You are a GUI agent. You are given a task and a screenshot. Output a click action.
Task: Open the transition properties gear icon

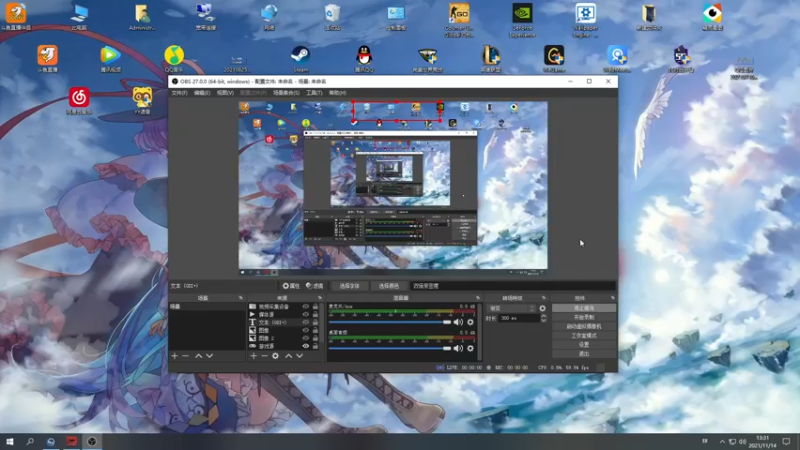(x=543, y=308)
